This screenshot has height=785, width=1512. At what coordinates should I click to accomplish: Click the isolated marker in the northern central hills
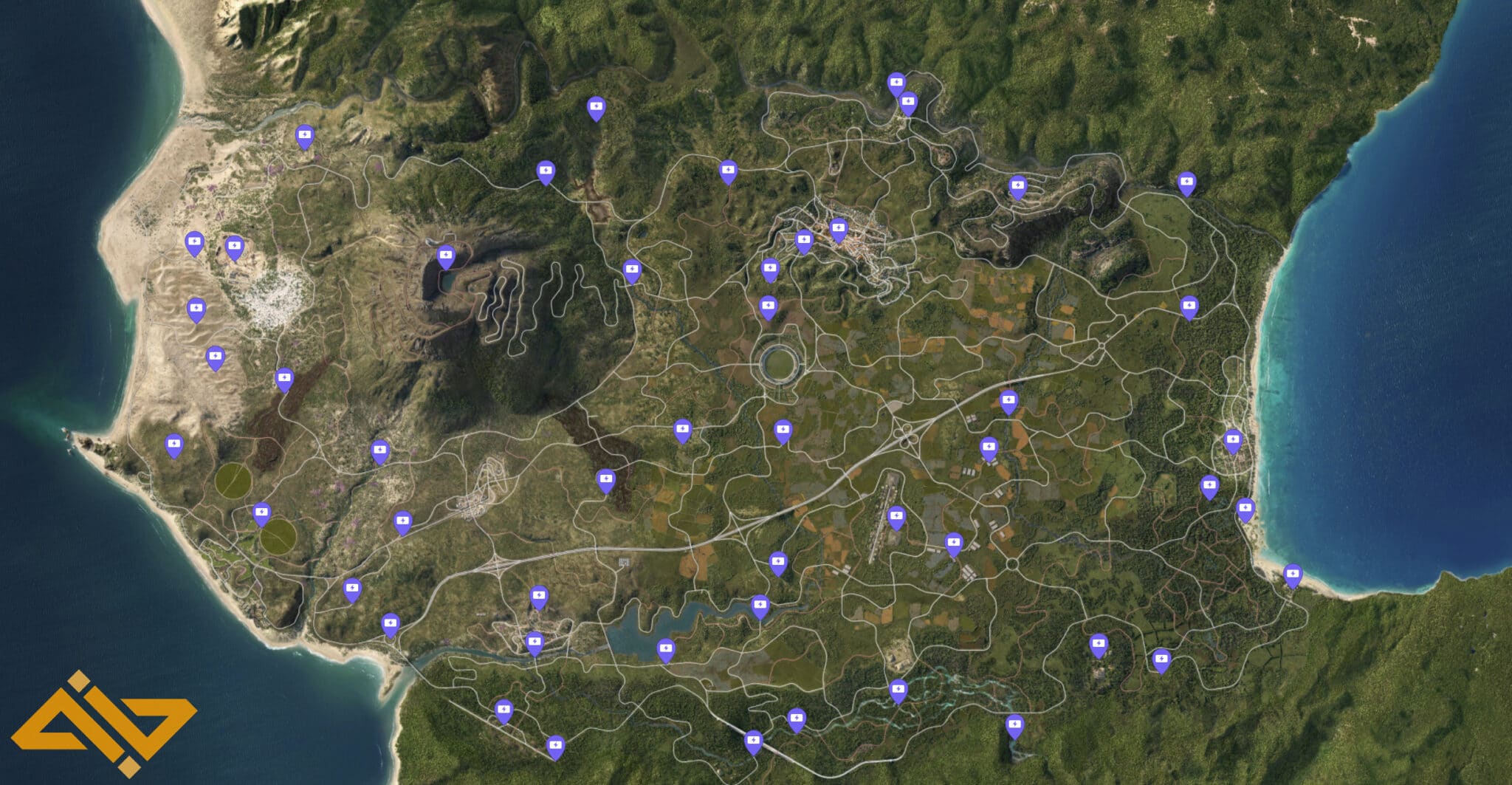(596, 109)
